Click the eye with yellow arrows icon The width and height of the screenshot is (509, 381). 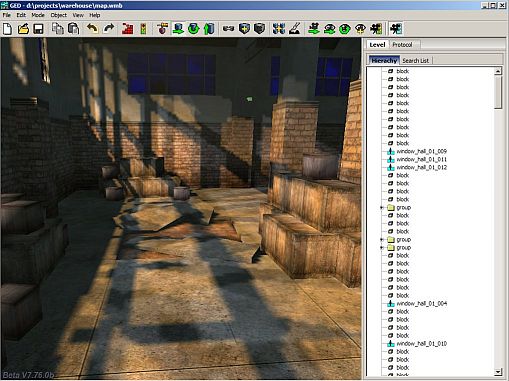(360, 29)
